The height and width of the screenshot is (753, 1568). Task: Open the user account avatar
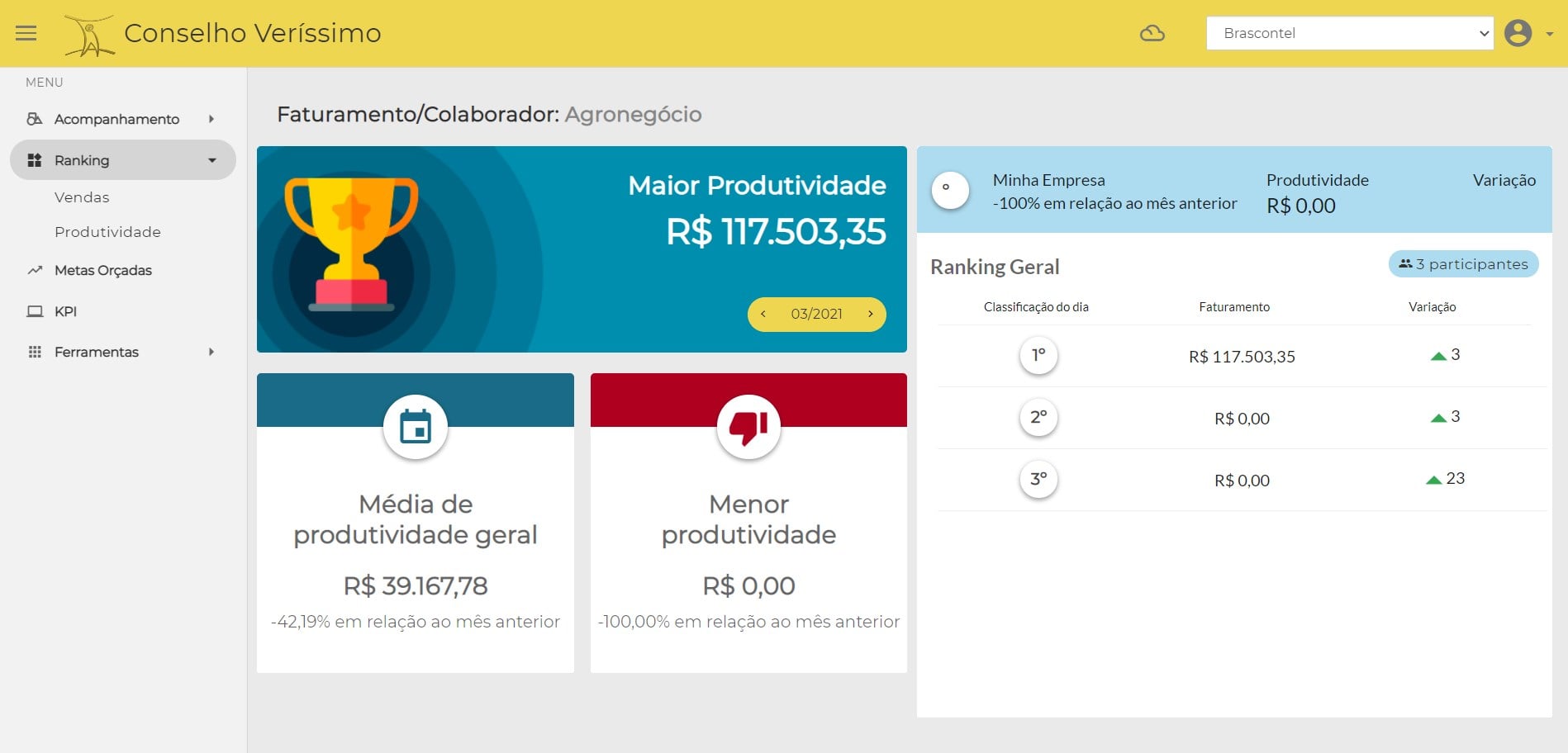(1518, 33)
